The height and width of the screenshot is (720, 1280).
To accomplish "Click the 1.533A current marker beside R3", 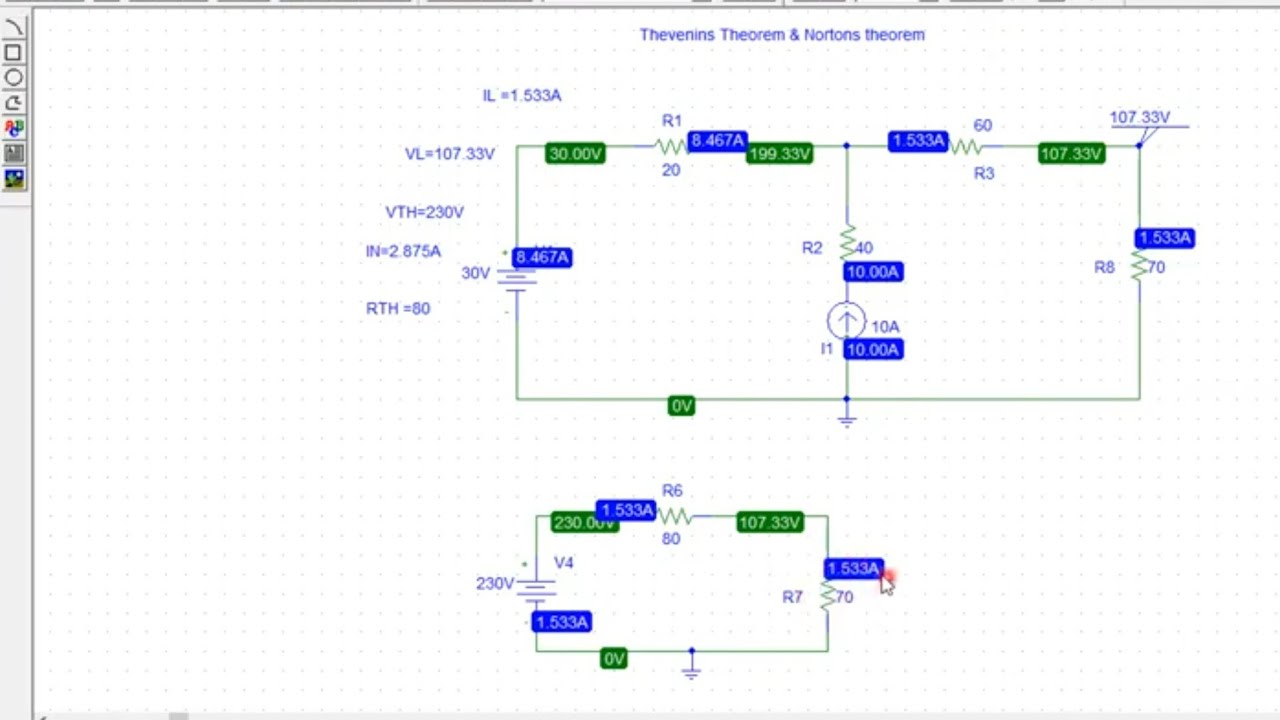I will [918, 140].
